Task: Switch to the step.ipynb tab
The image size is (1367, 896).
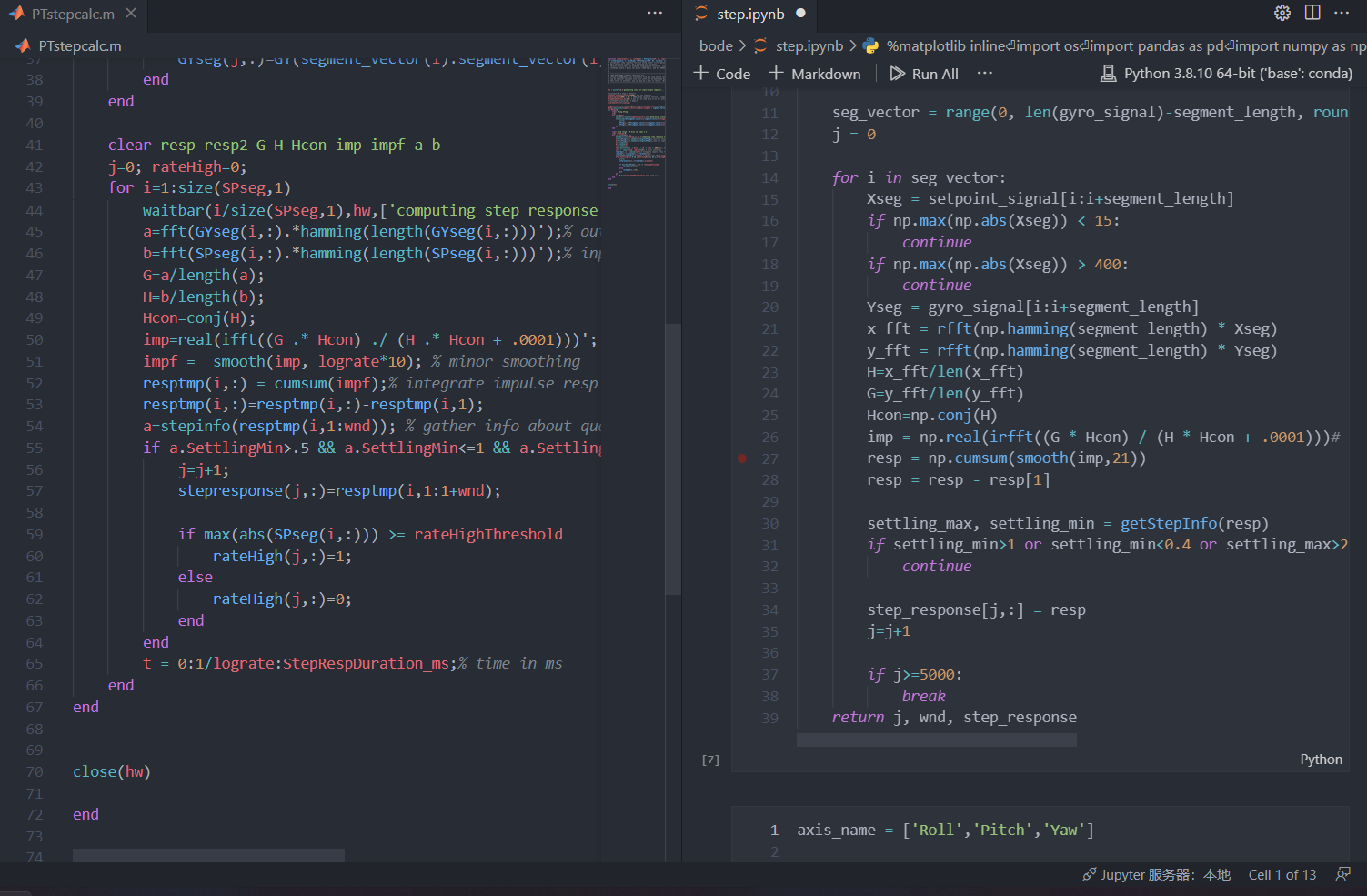Action: click(750, 14)
